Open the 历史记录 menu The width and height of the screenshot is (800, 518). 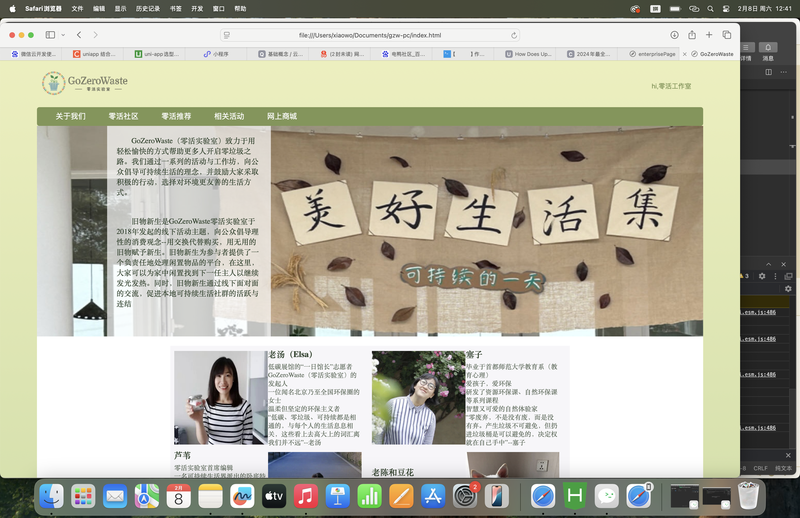(147, 8)
